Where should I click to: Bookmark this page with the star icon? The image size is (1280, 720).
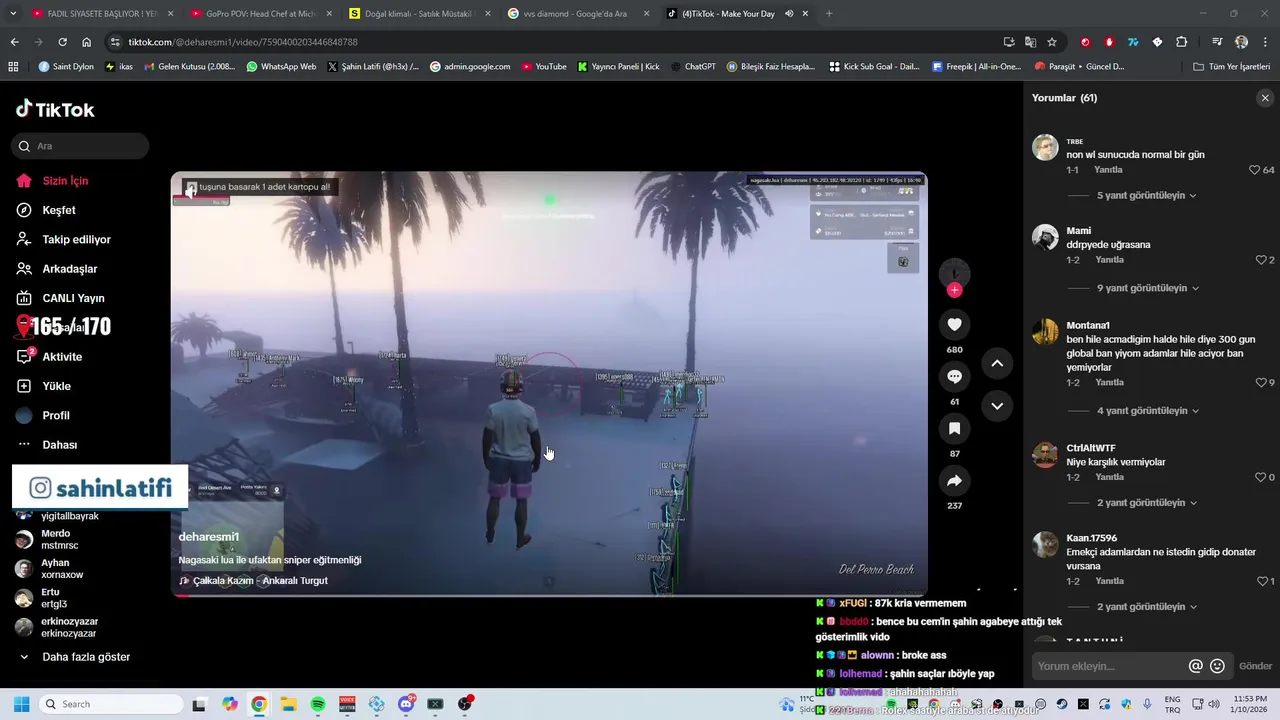1052,42
